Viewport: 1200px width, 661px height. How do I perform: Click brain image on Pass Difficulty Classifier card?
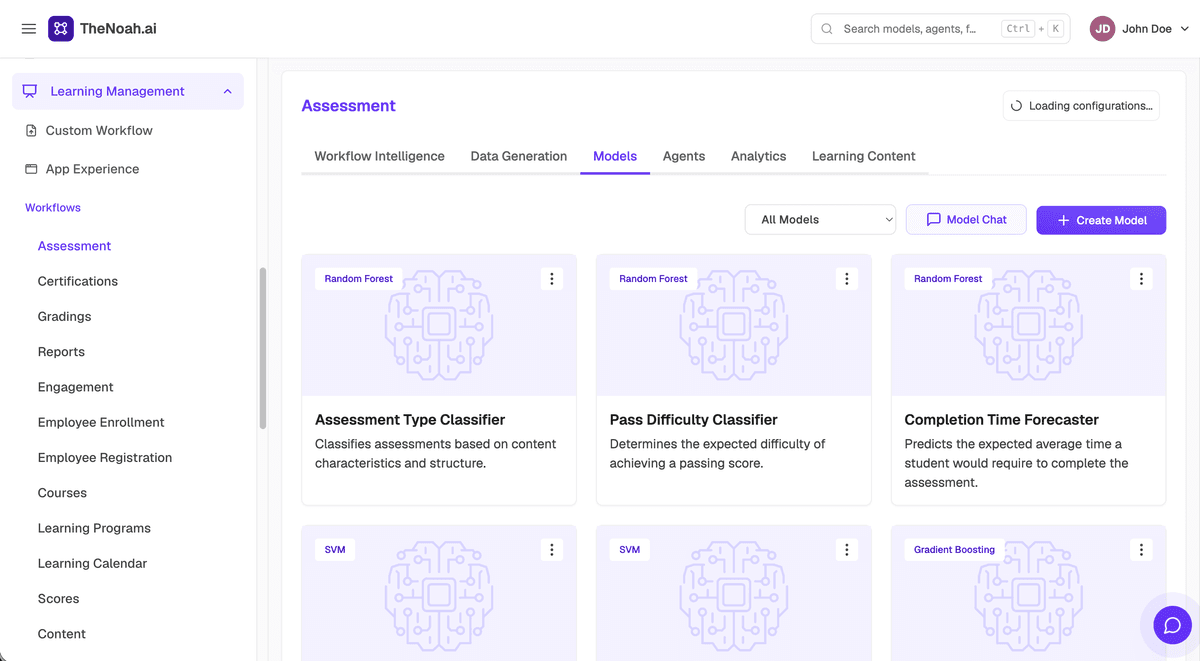click(734, 323)
